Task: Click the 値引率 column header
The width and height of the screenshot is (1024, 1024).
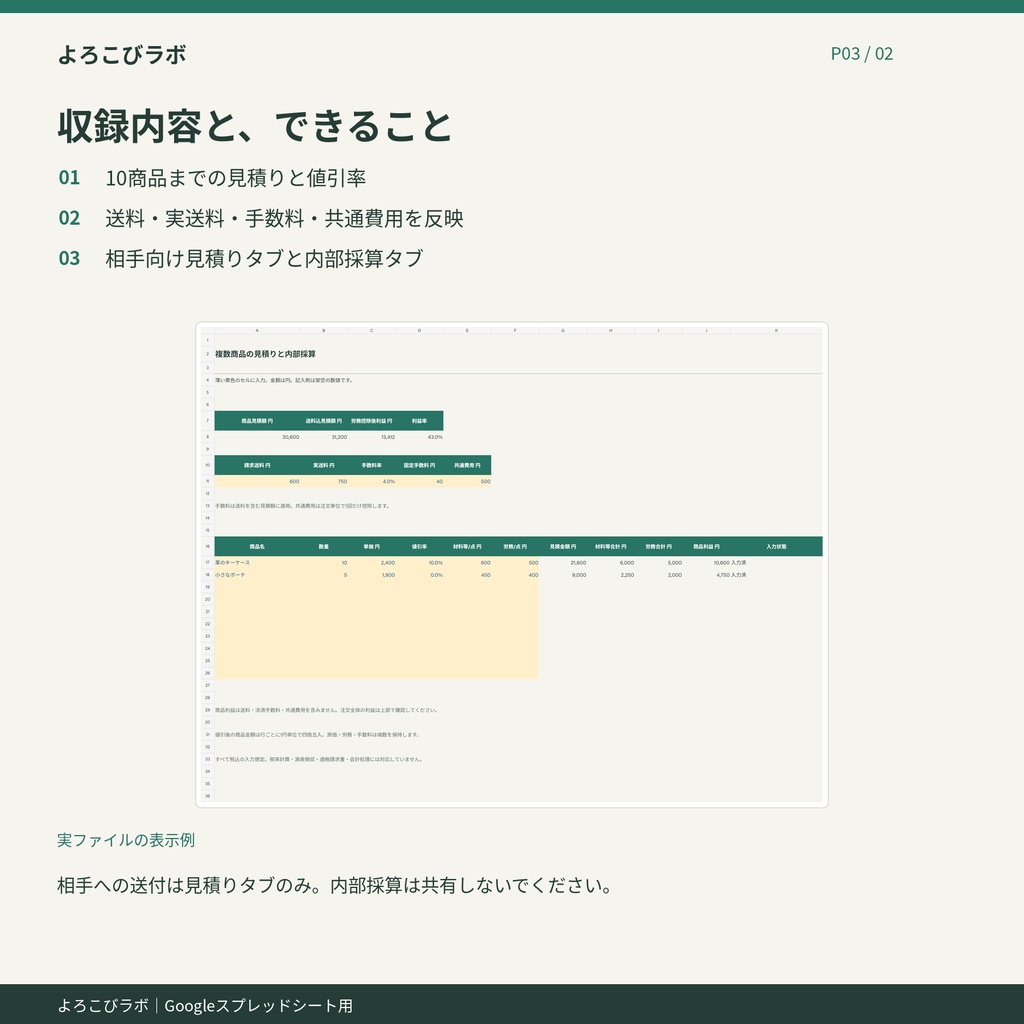Action: (419, 547)
